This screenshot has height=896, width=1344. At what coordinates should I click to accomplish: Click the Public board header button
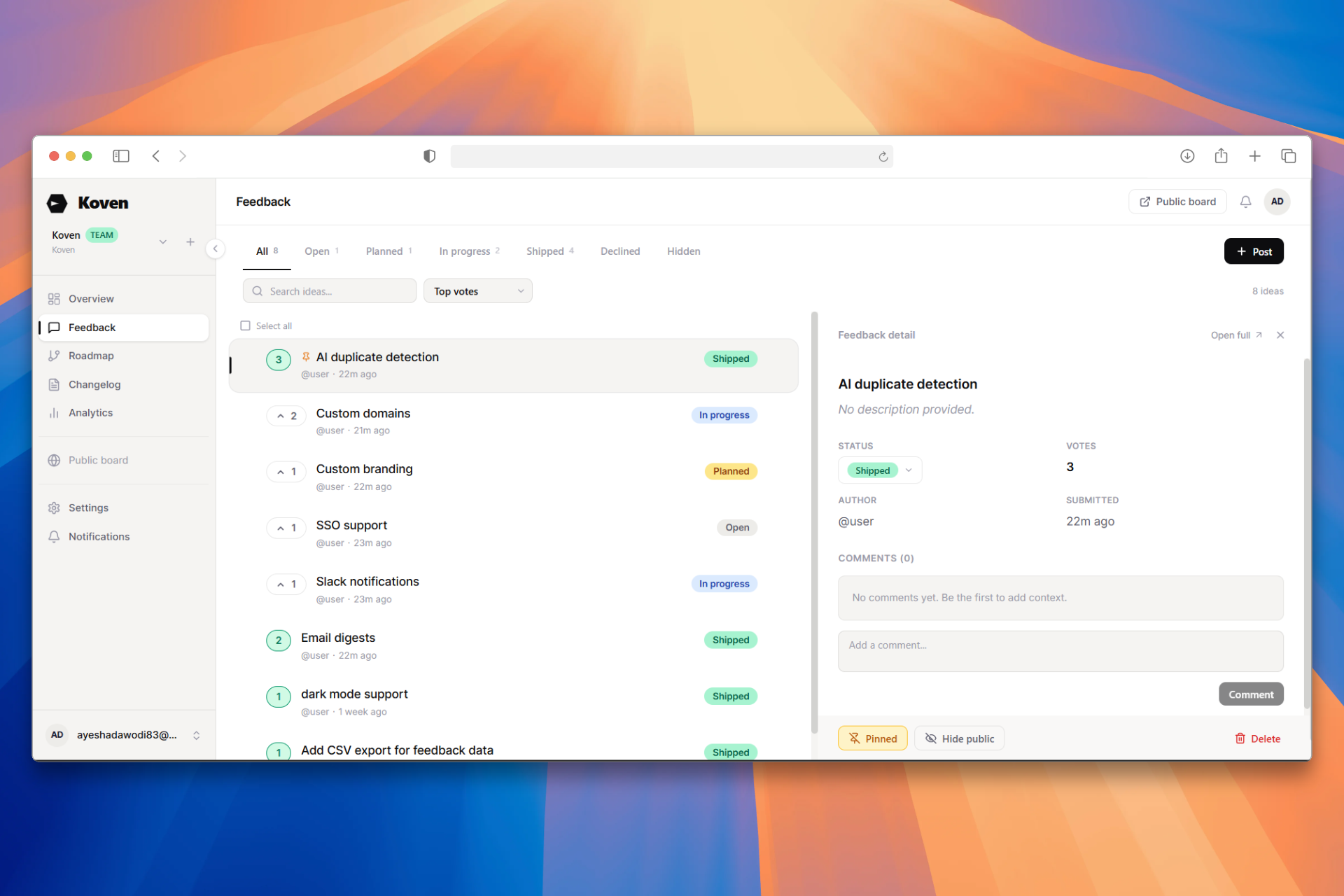click(x=1177, y=202)
